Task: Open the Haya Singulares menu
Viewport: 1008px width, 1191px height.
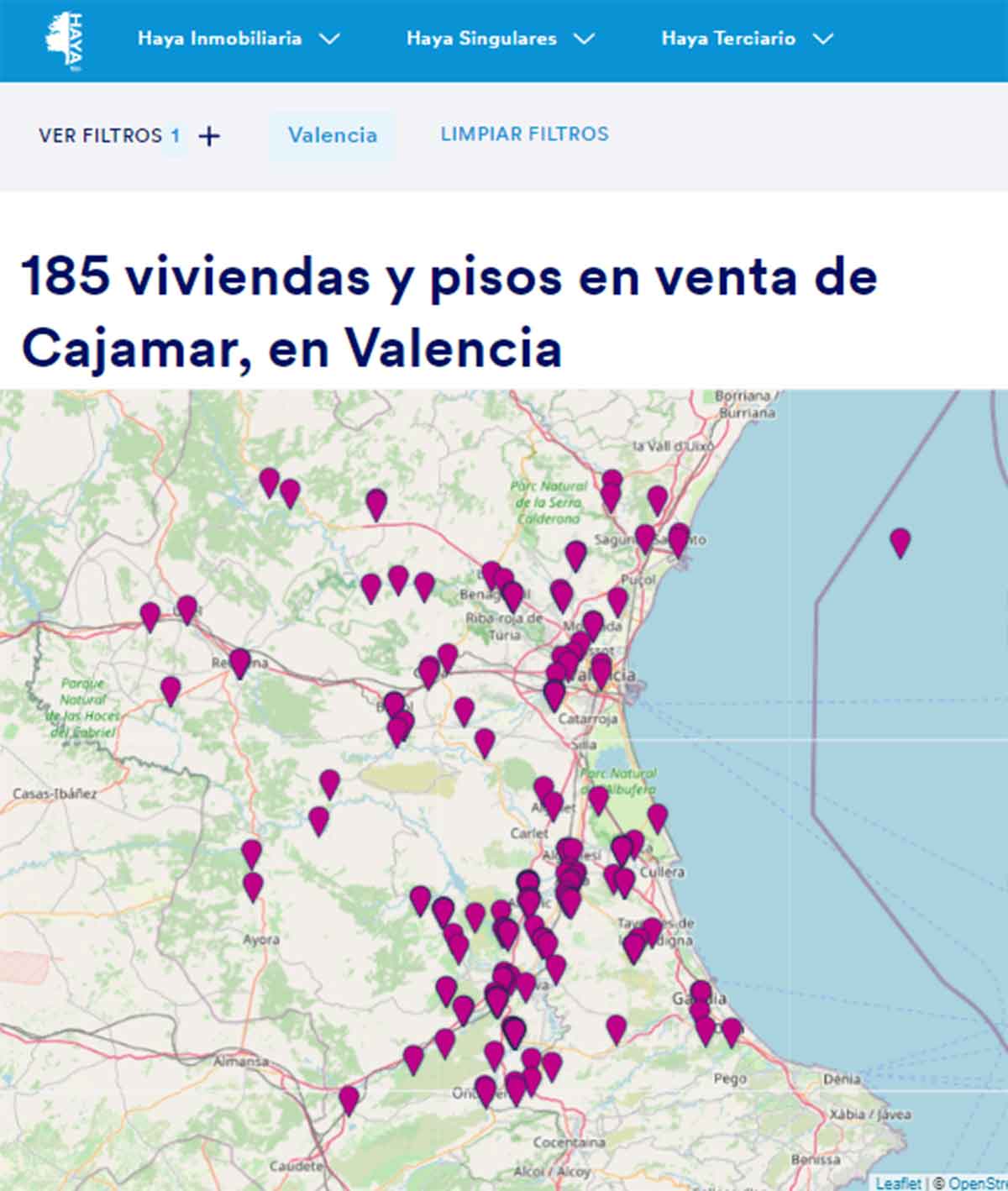Action: 501,38
